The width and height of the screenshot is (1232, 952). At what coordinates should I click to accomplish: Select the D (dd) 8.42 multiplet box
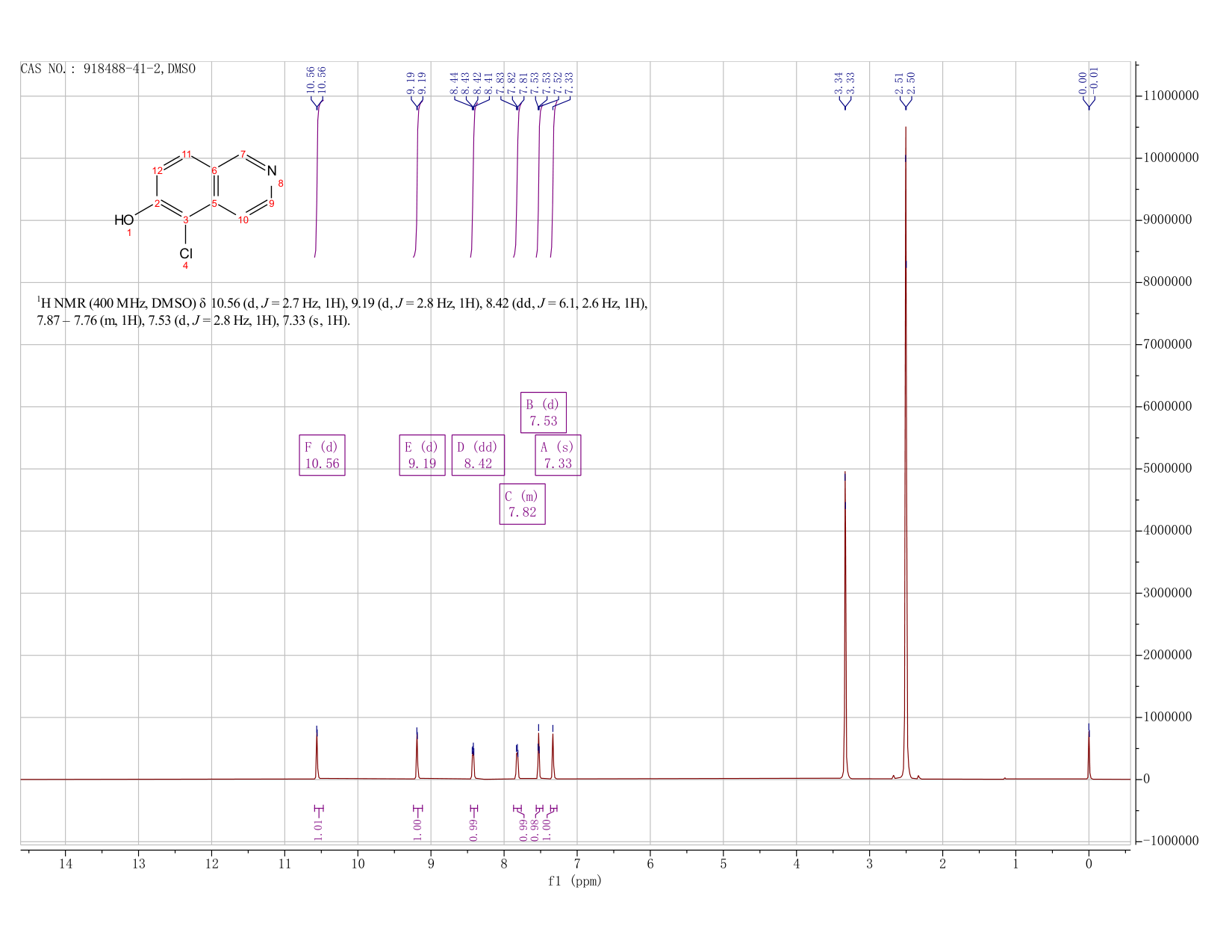478,455
